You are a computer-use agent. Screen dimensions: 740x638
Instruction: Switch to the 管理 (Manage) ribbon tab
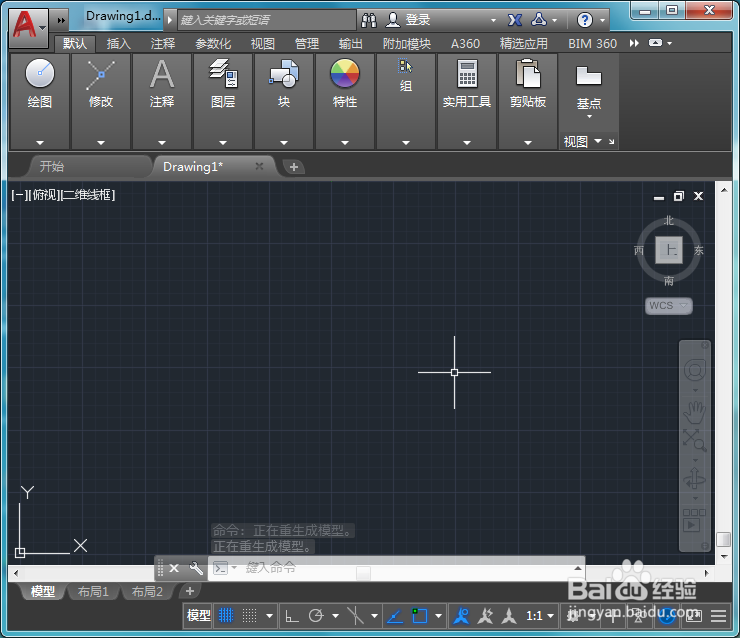307,43
